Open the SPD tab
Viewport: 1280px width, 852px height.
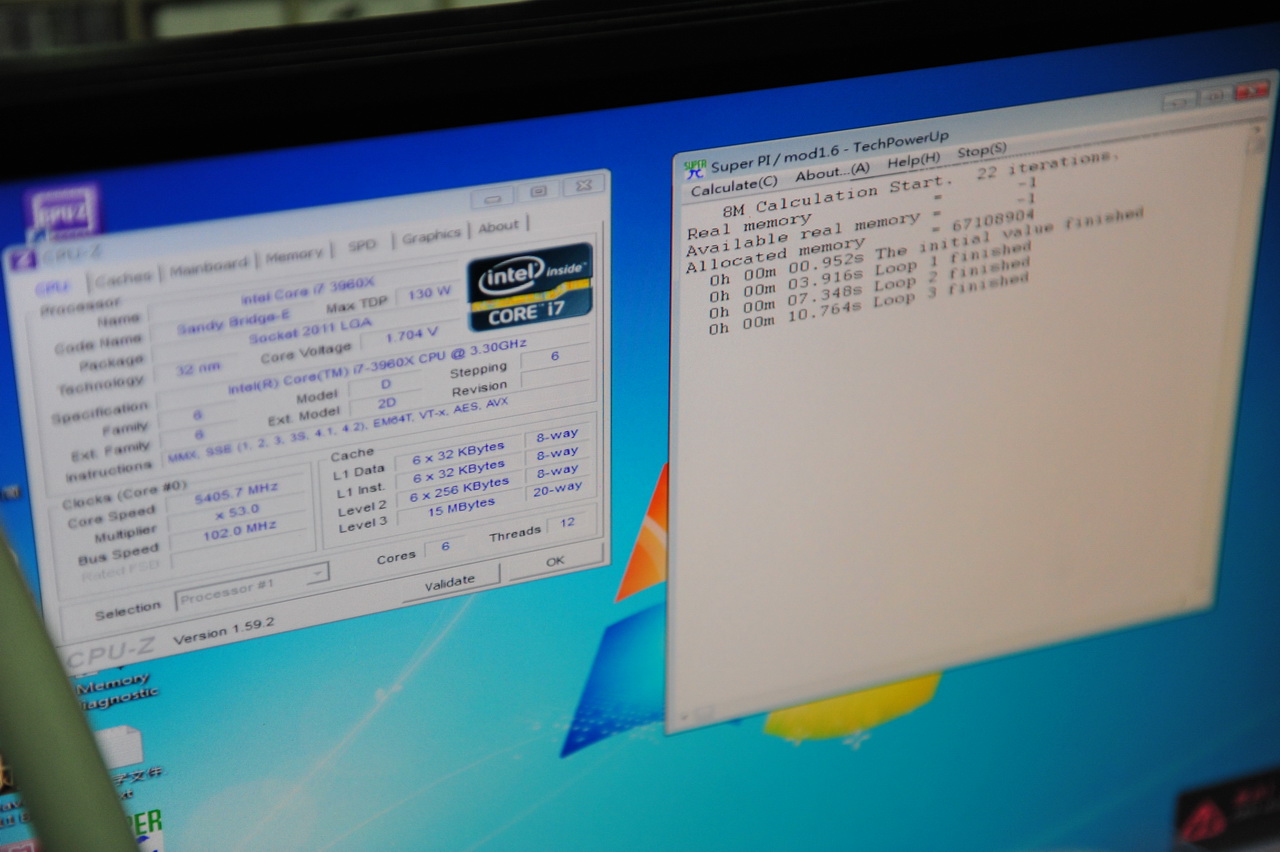(362, 246)
